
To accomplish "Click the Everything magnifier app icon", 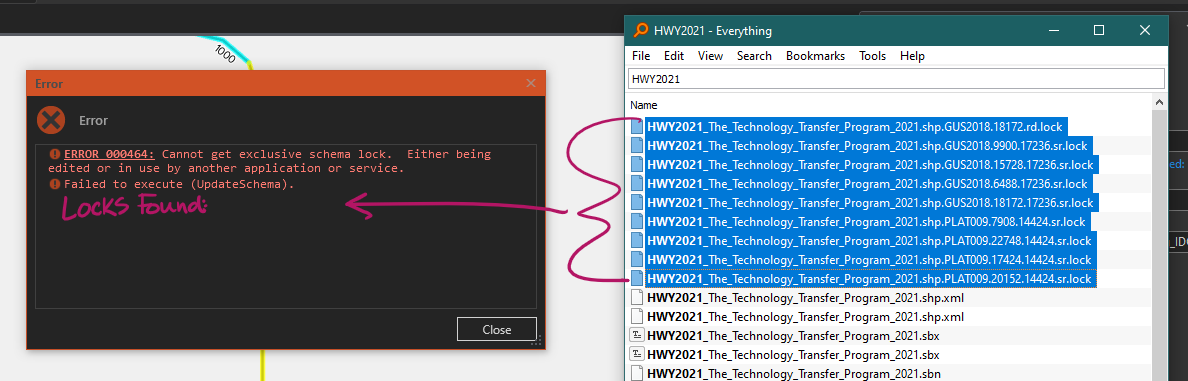I will [x=642, y=31].
